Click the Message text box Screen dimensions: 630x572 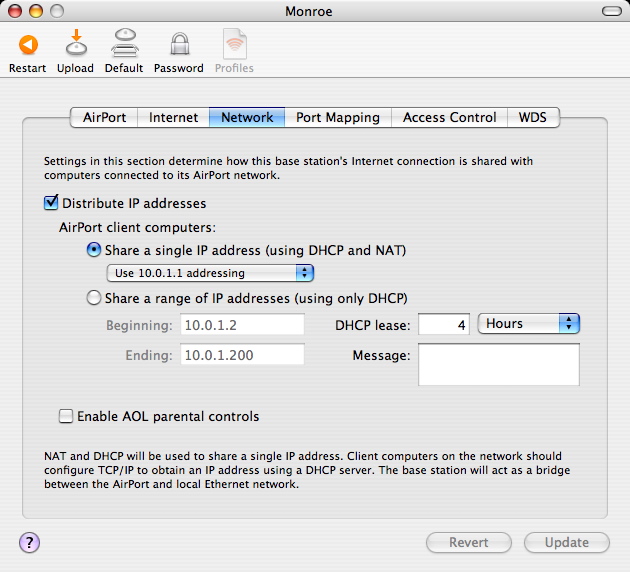click(x=499, y=364)
